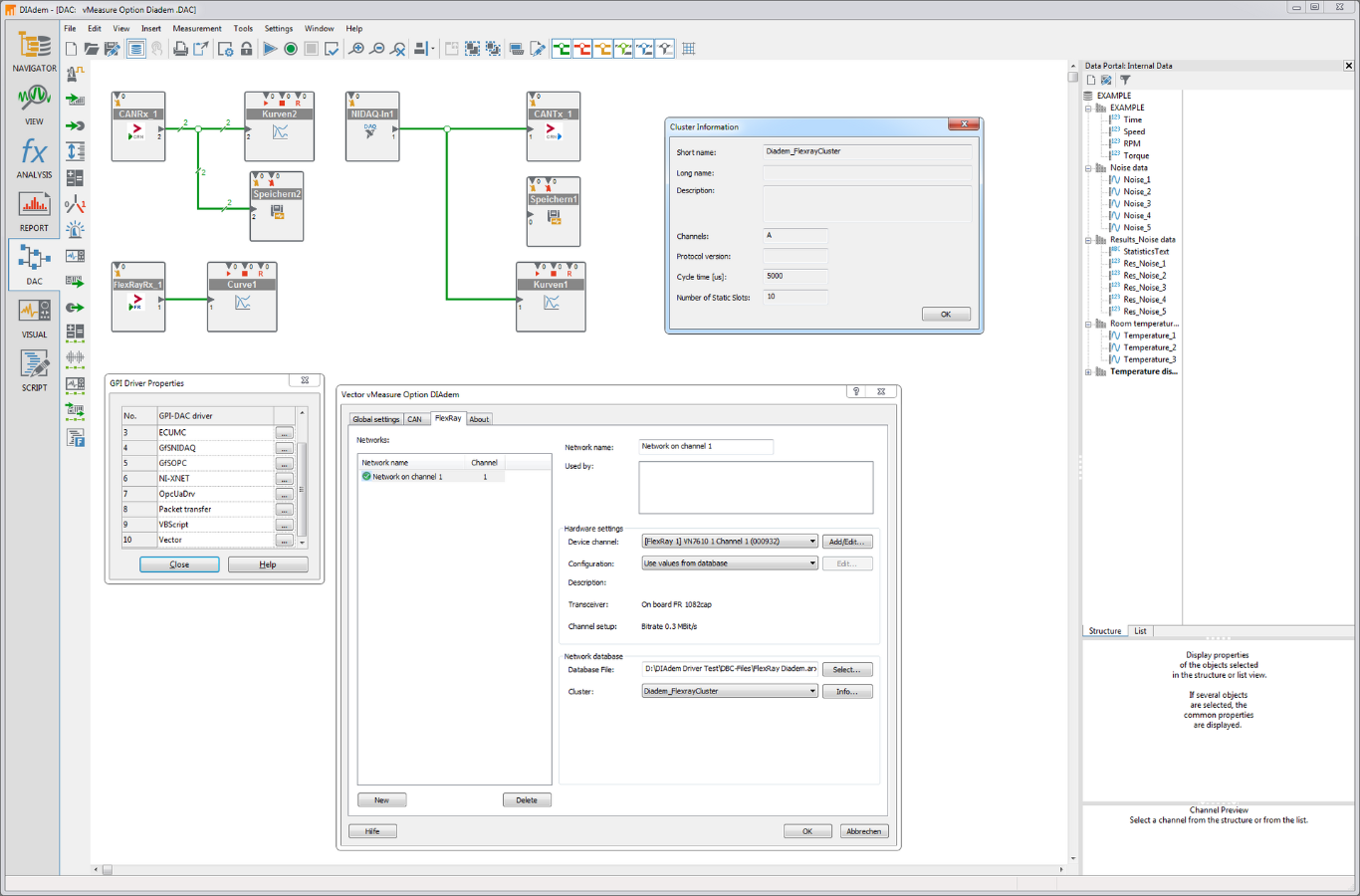Open the SCRIPT panel

(34, 370)
